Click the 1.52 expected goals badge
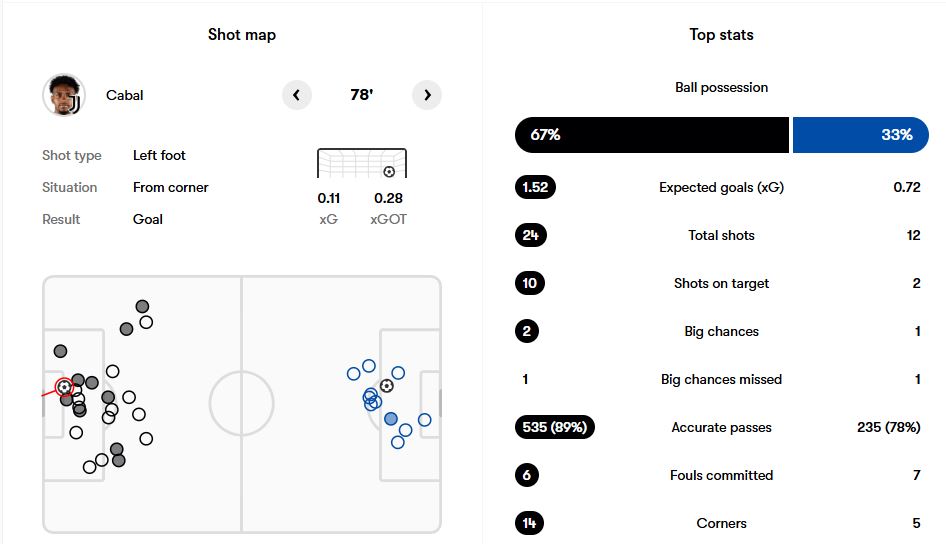Screen dimensions: 946x544 coord(535,187)
